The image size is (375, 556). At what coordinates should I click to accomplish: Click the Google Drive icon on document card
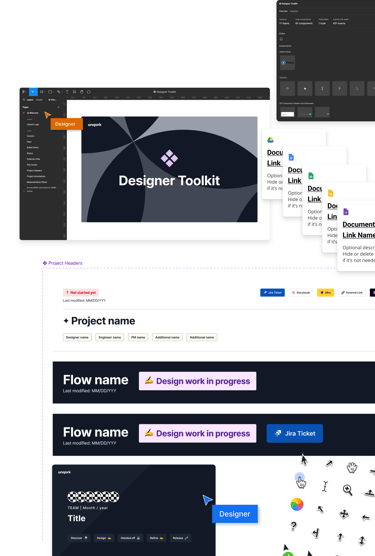[270, 140]
